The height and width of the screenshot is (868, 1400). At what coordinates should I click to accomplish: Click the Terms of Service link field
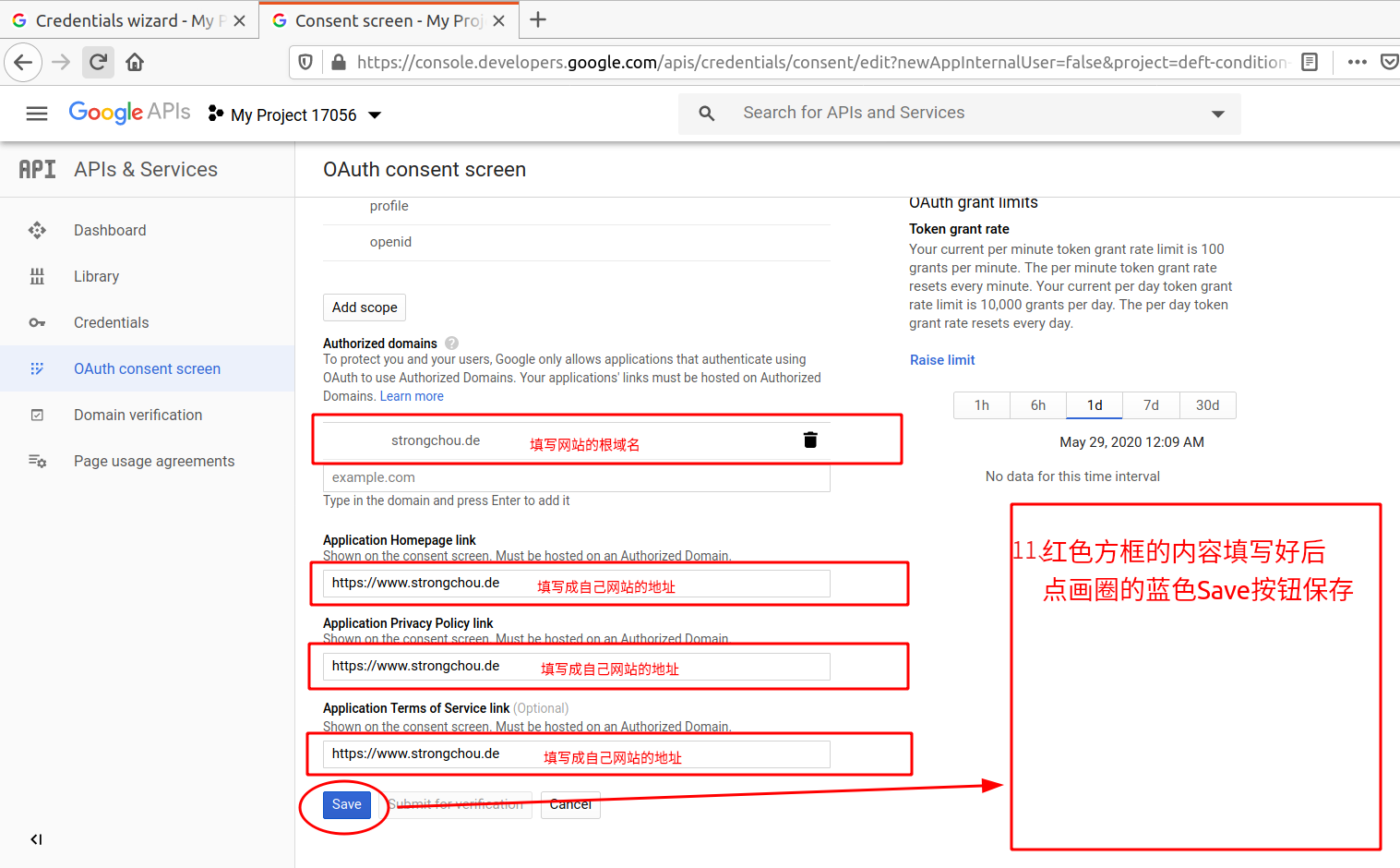click(x=577, y=754)
